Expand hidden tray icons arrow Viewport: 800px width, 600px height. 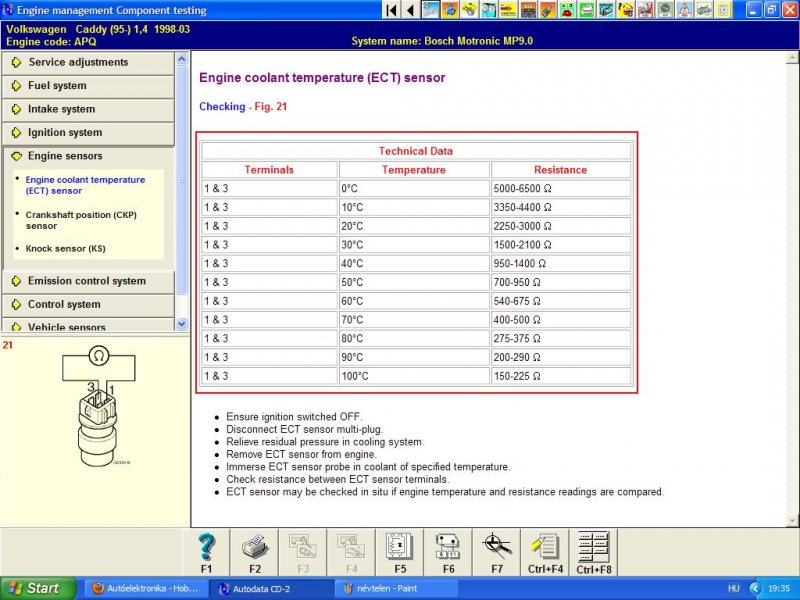pos(756,588)
